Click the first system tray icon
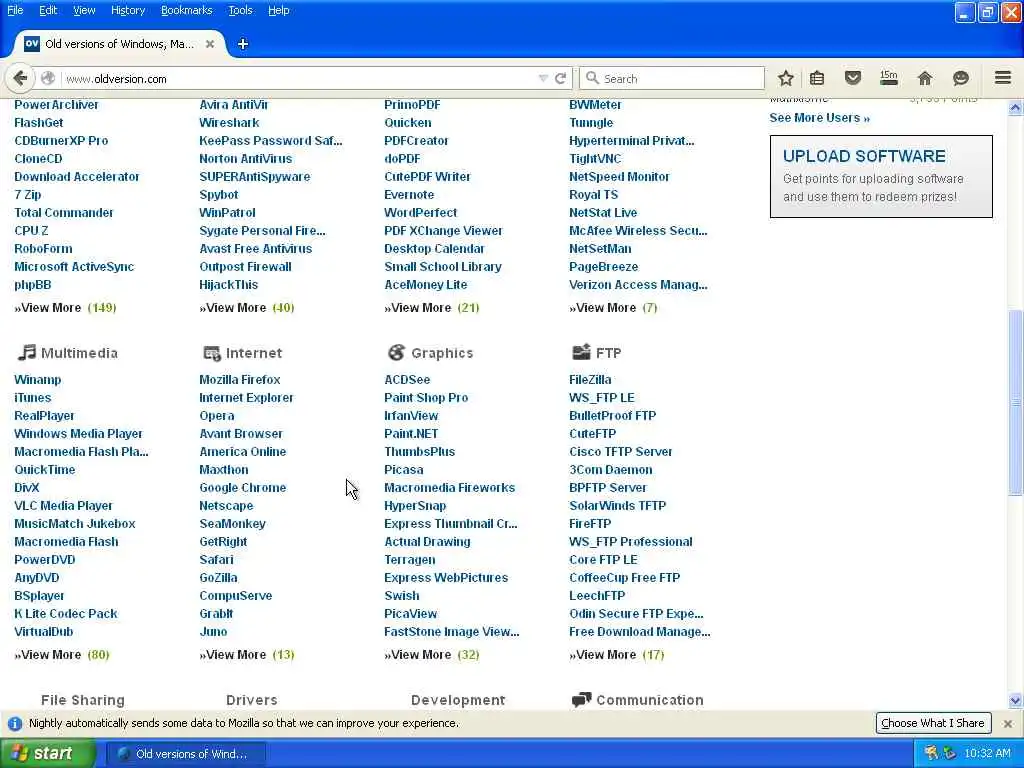This screenshot has width=1024, height=768. [931, 754]
